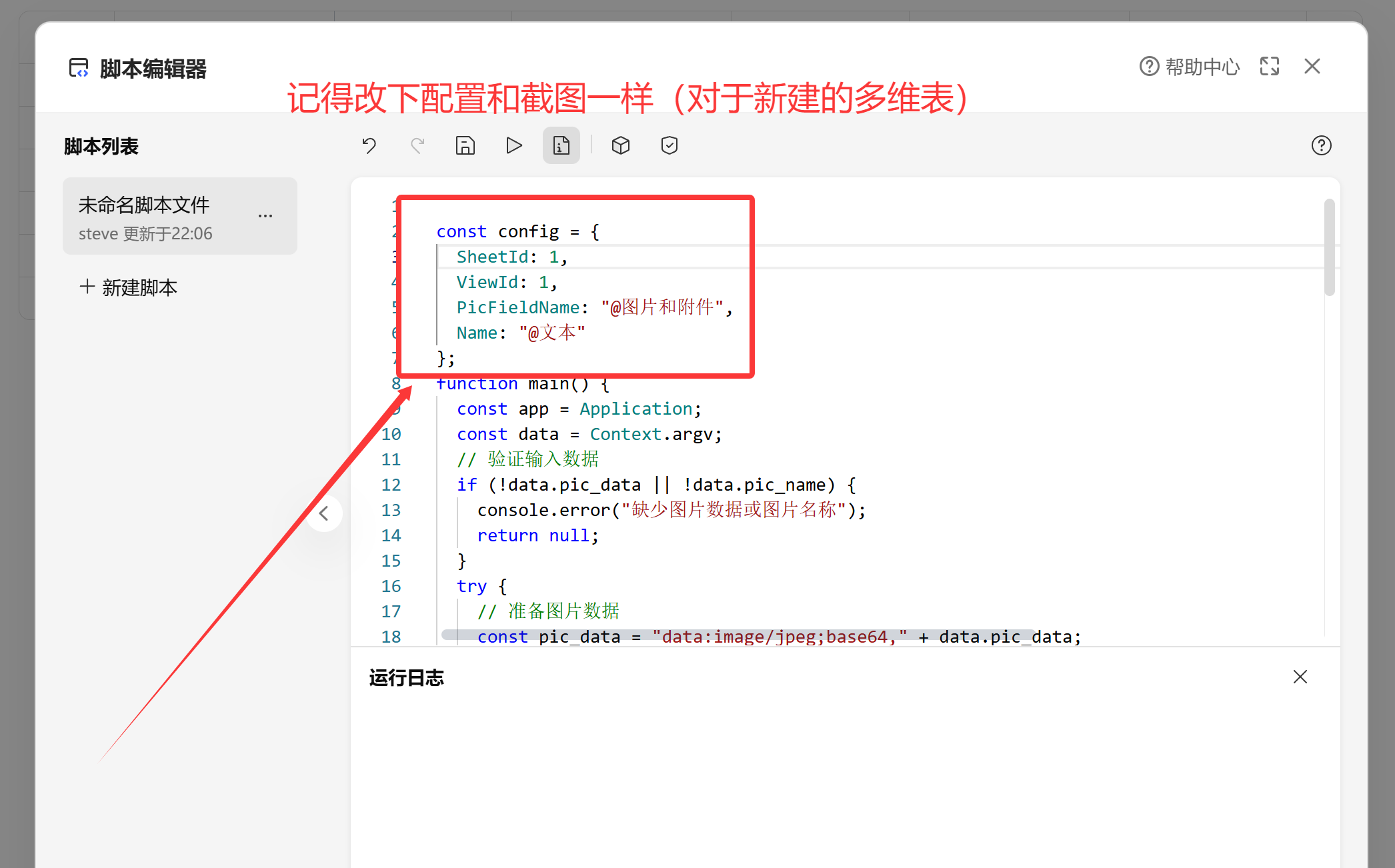Open the editor help question mark icon
This screenshot has width=1395, height=868.
tap(1321, 145)
